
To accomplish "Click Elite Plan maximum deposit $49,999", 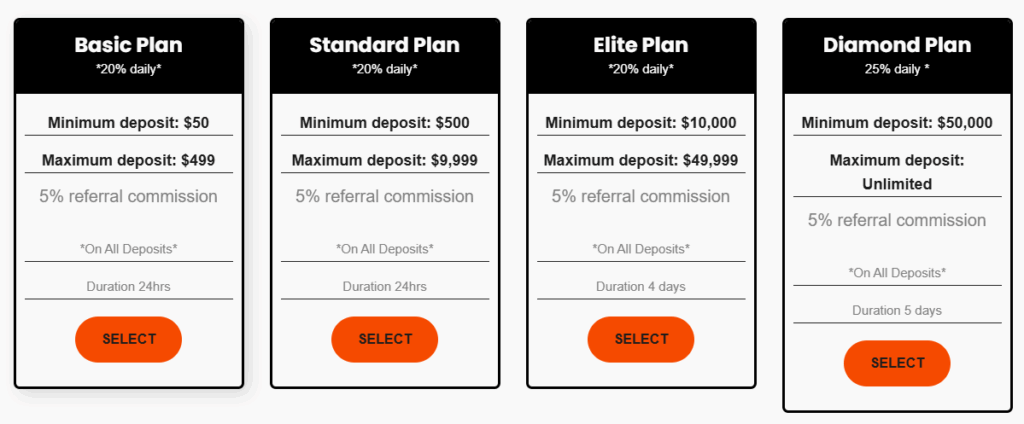I will tap(641, 160).
